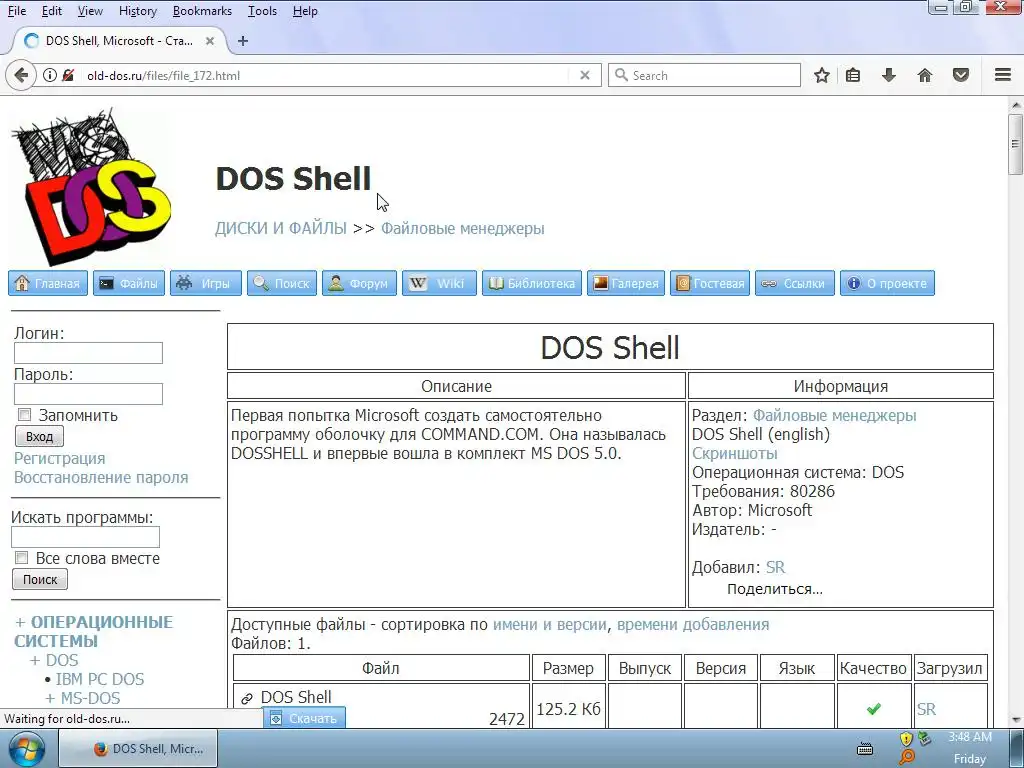Click the MS-DOS logo image
The width and height of the screenshot is (1024, 768).
pyautogui.click(x=91, y=186)
